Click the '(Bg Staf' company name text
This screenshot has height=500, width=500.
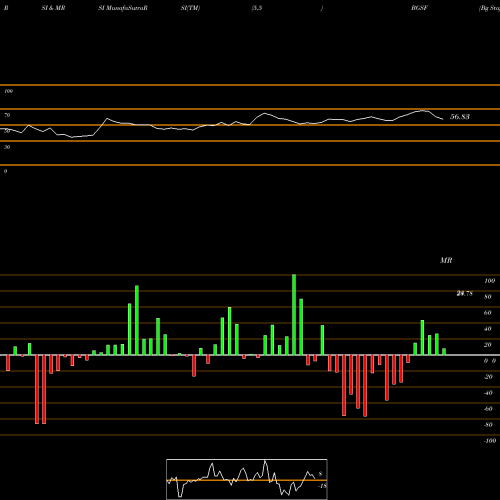point(489,8)
